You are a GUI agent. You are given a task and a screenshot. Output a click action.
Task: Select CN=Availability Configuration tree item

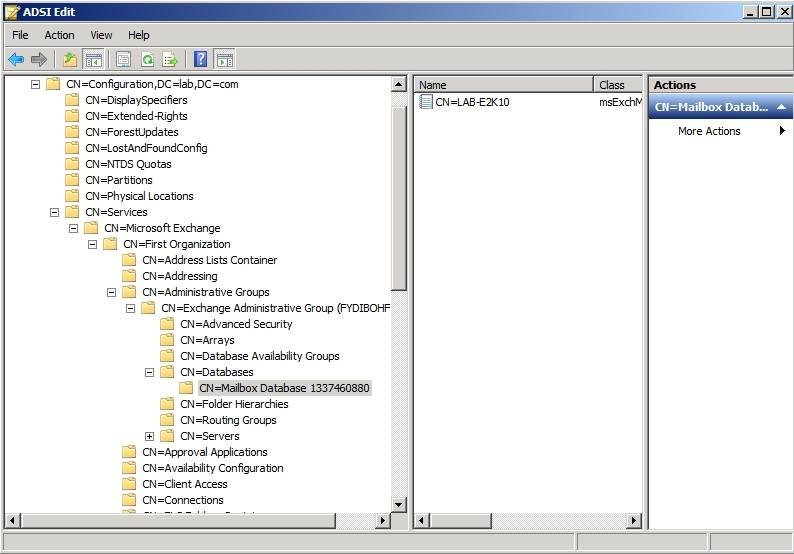(x=213, y=468)
